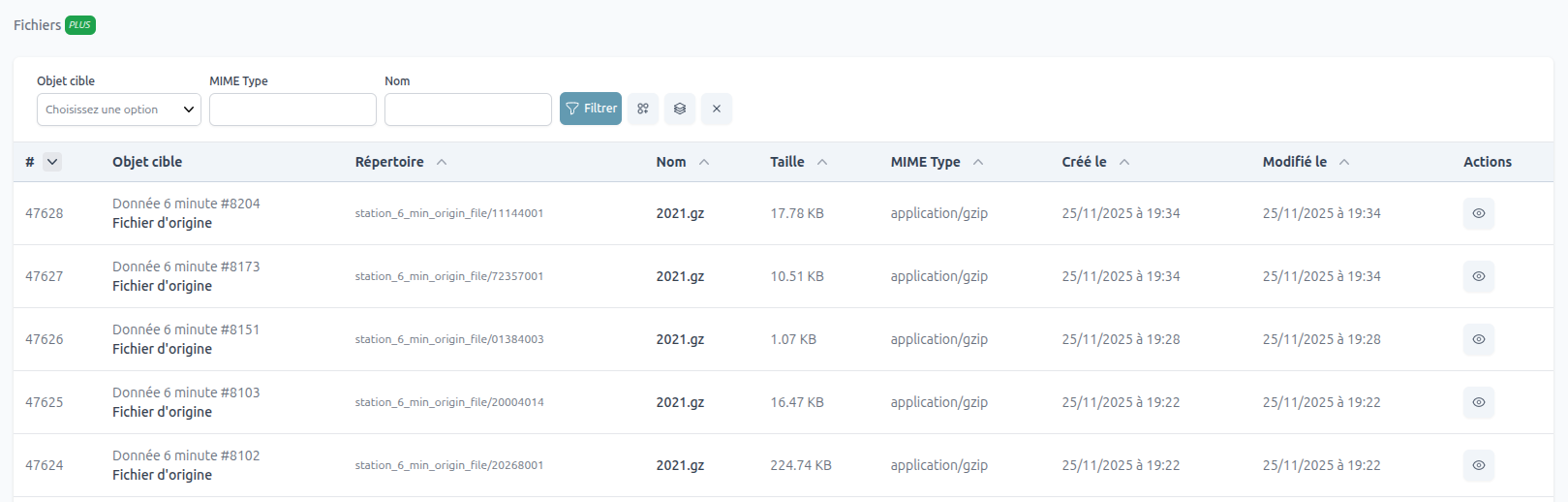Sort by Répertoire column arrow
The width and height of the screenshot is (1568, 502).
(442, 162)
